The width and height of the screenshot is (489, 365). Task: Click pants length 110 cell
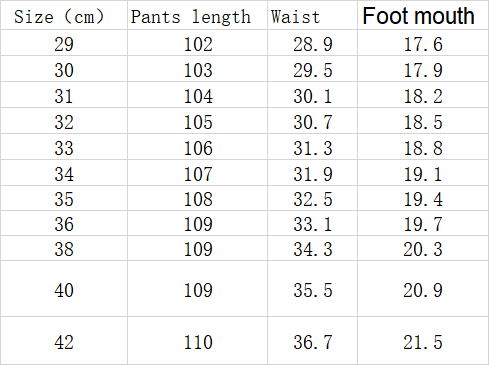tap(197, 341)
